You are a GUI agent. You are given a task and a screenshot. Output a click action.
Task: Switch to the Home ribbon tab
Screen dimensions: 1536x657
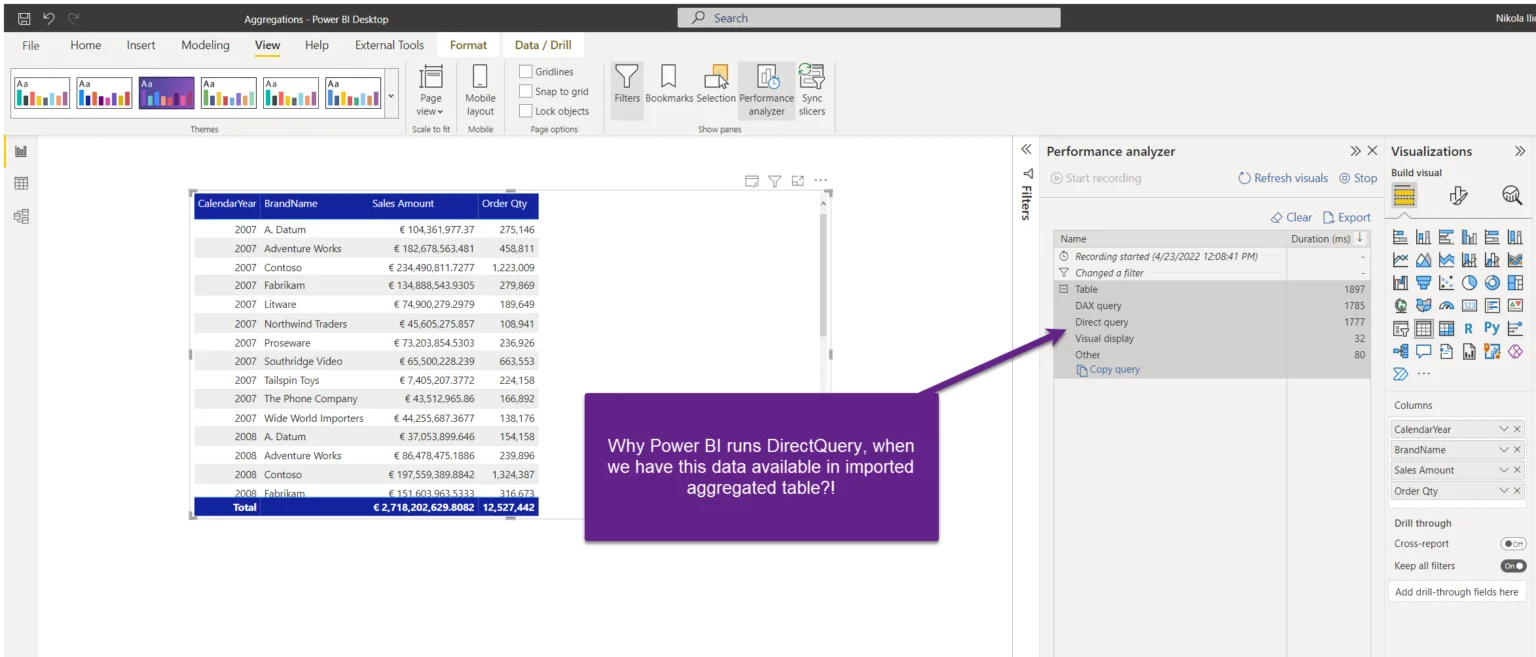click(86, 45)
